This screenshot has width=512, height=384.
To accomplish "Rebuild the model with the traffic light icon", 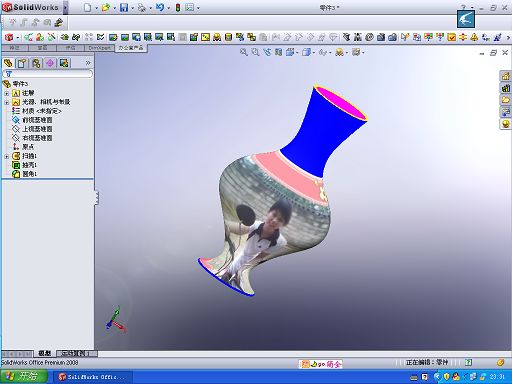I will click(178, 7).
